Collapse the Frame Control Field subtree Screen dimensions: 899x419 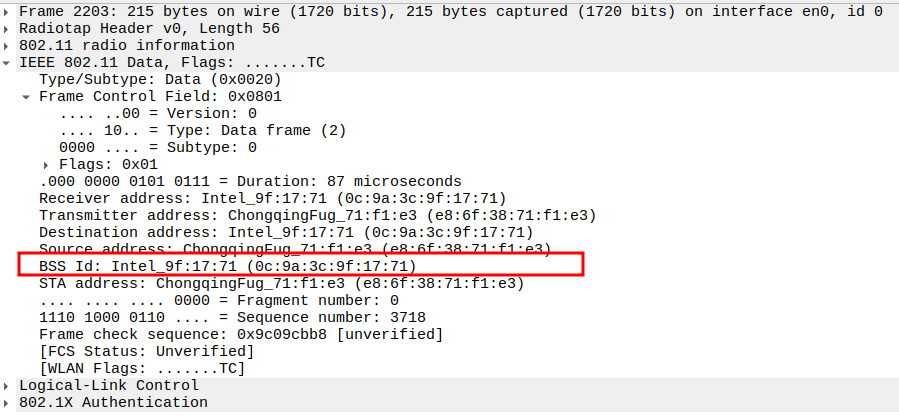27,97
